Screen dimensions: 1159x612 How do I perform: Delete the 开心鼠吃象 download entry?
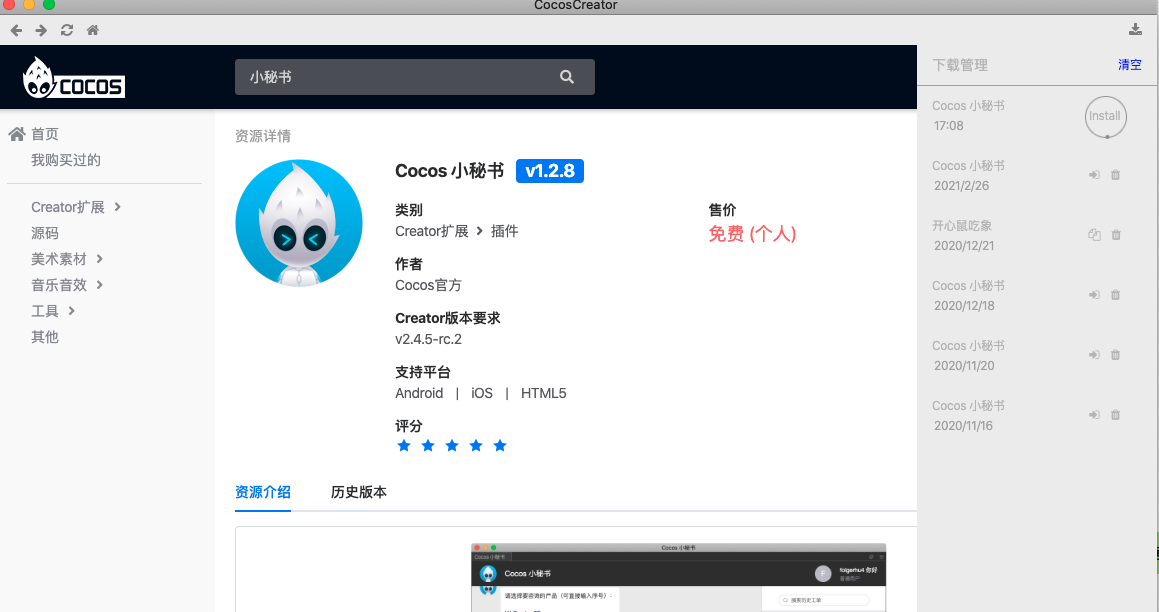pyautogui.click(x=1116, y=235)
